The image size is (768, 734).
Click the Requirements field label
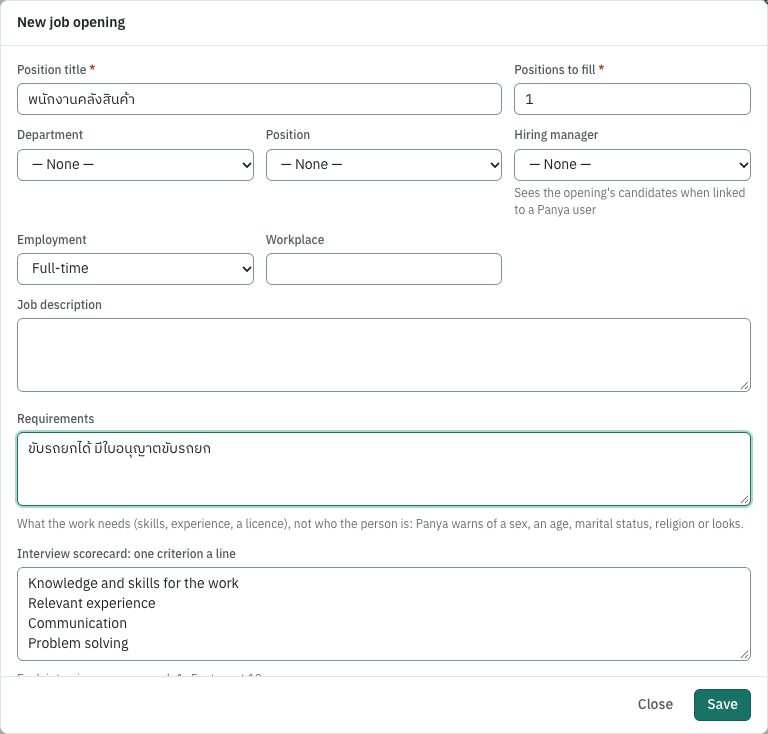pos(55,419)
